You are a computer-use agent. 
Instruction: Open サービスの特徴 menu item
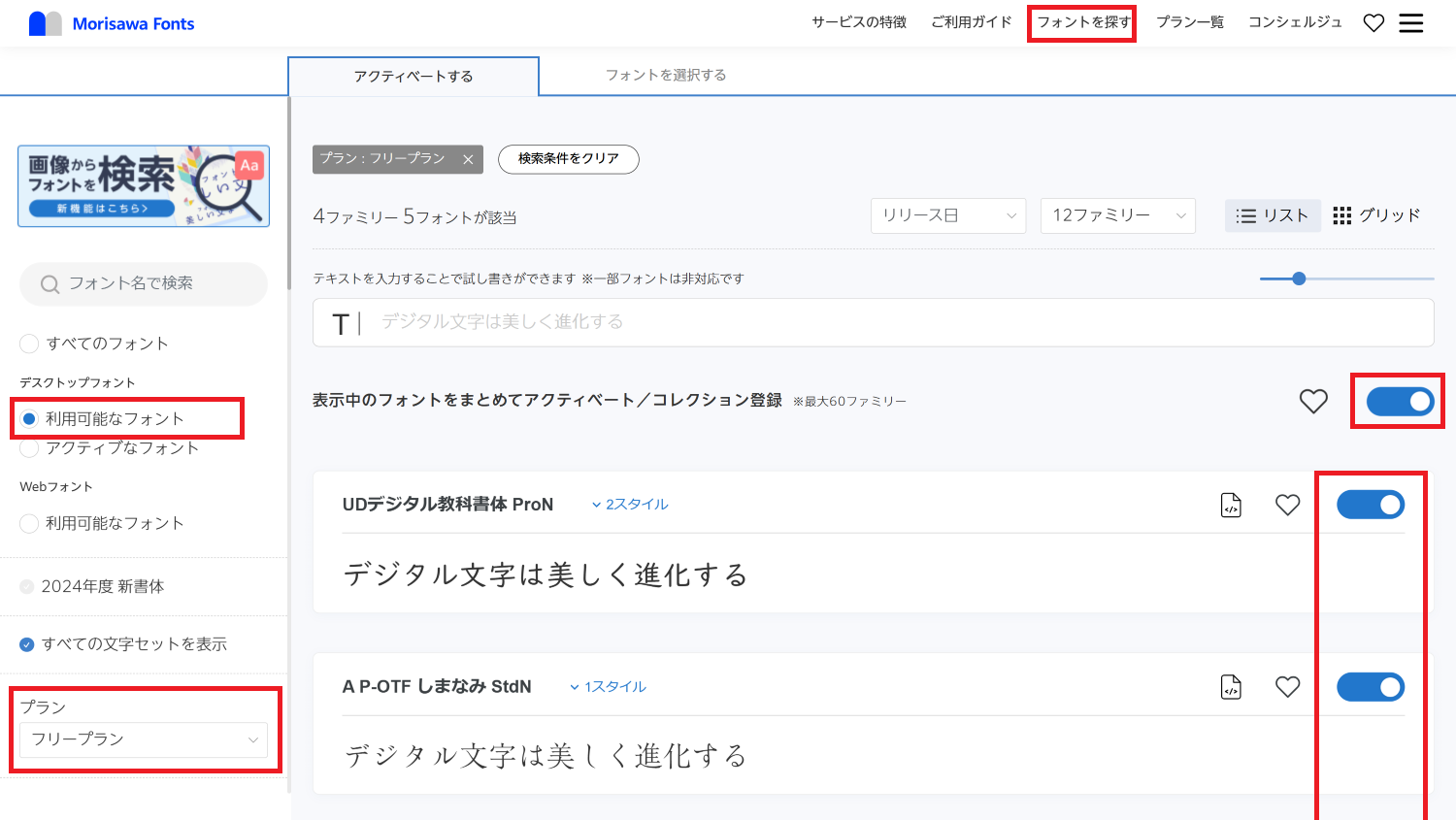click(859, 22)
